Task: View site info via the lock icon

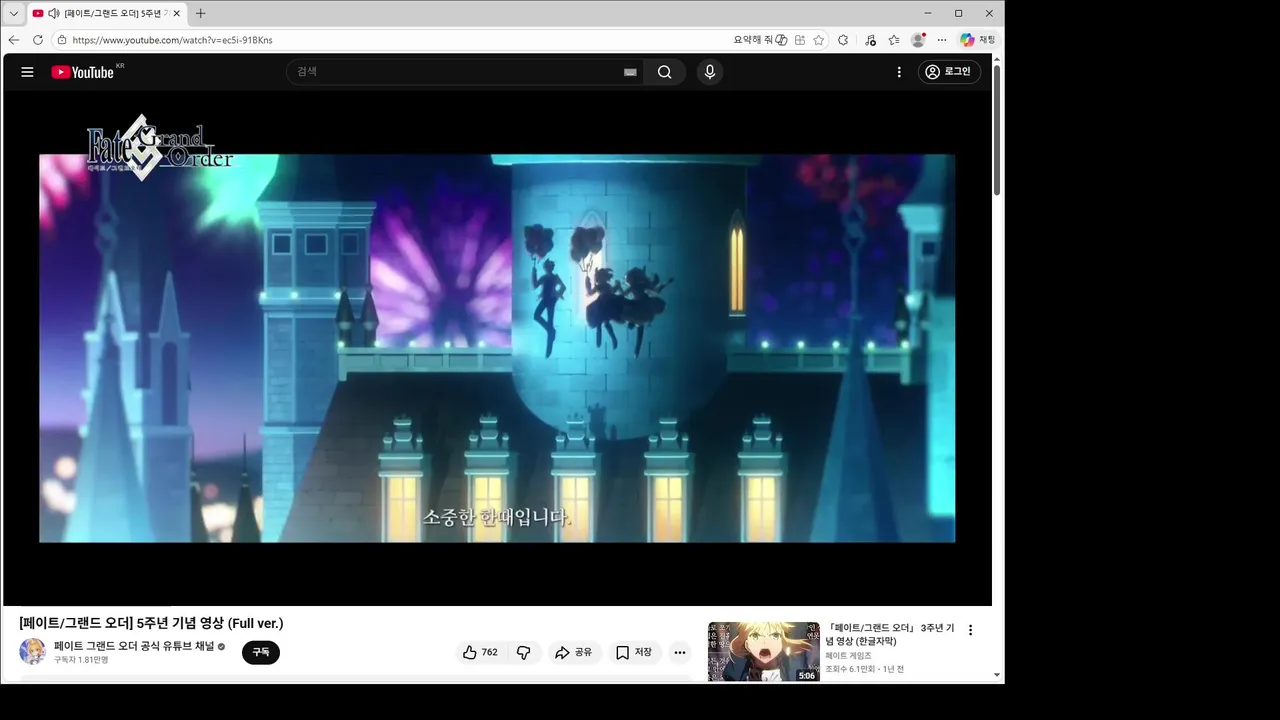Action: tap(62, 40)
